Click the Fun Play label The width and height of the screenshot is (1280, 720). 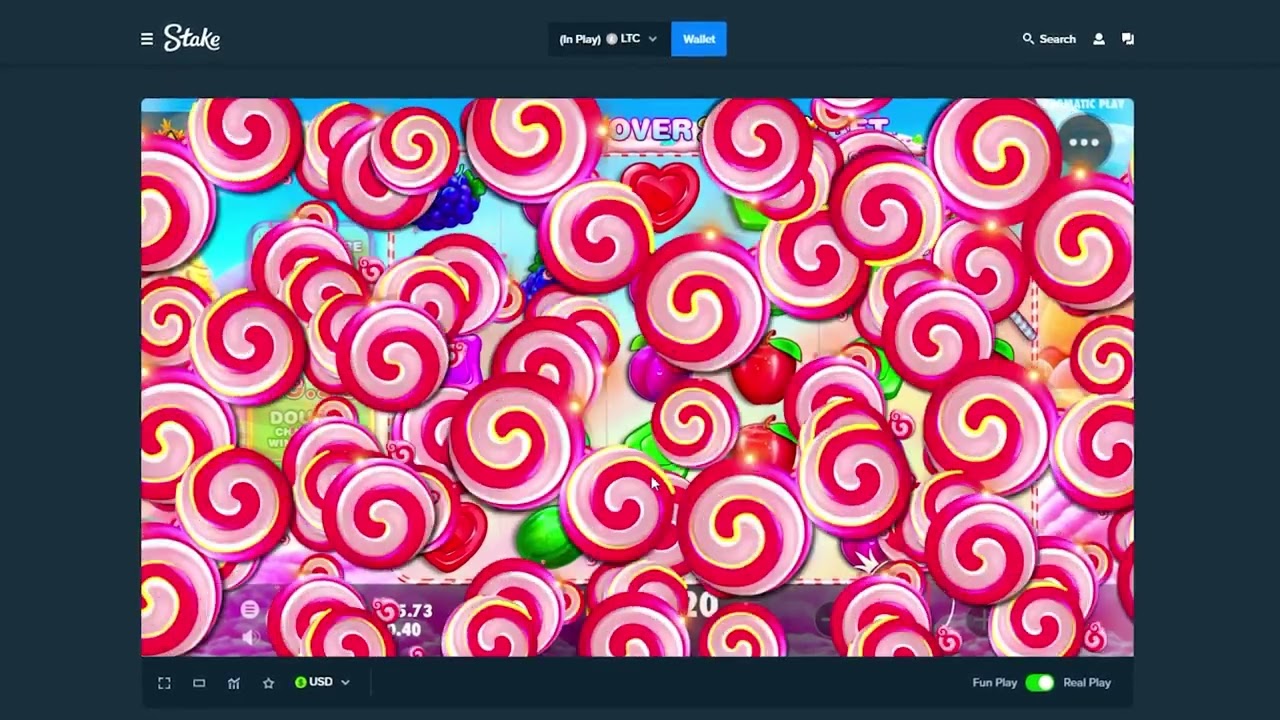[x=995, y=683]
